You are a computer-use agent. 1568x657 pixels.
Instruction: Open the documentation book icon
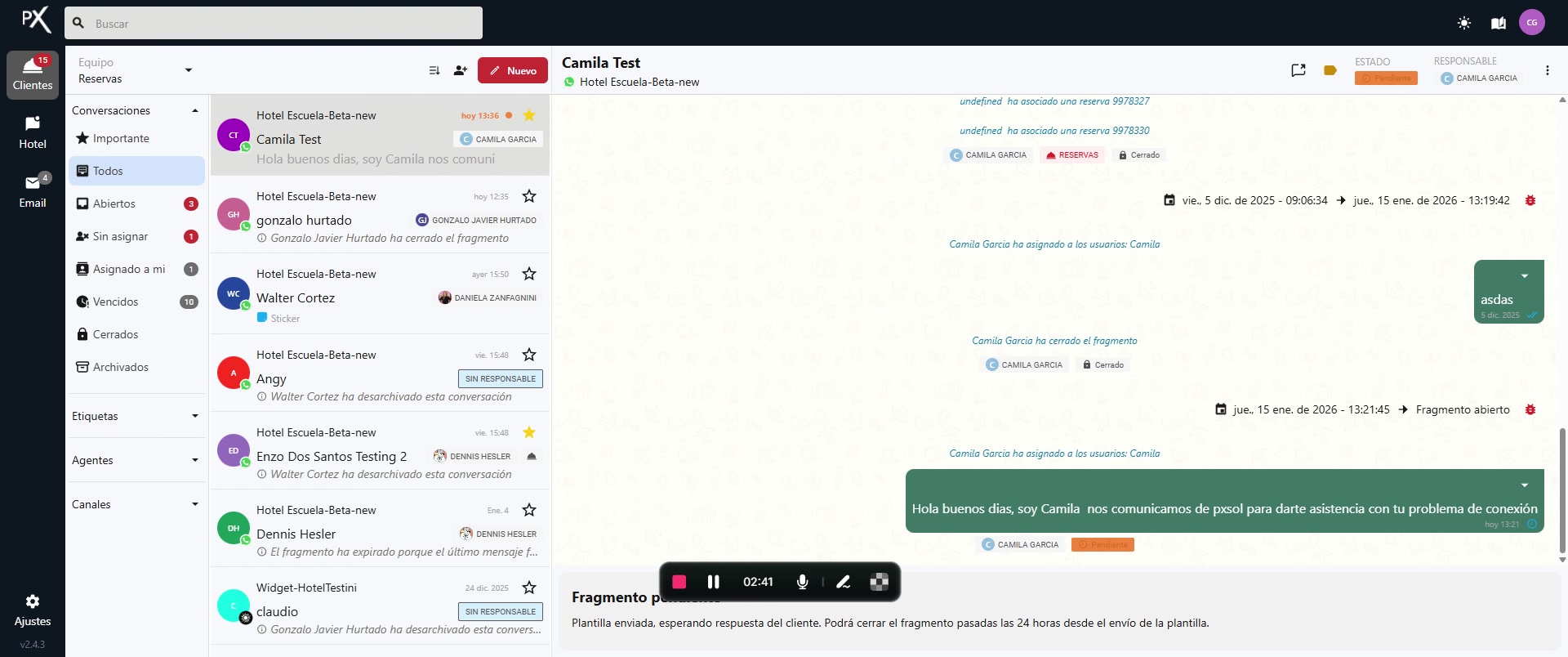coord(1498,23)
